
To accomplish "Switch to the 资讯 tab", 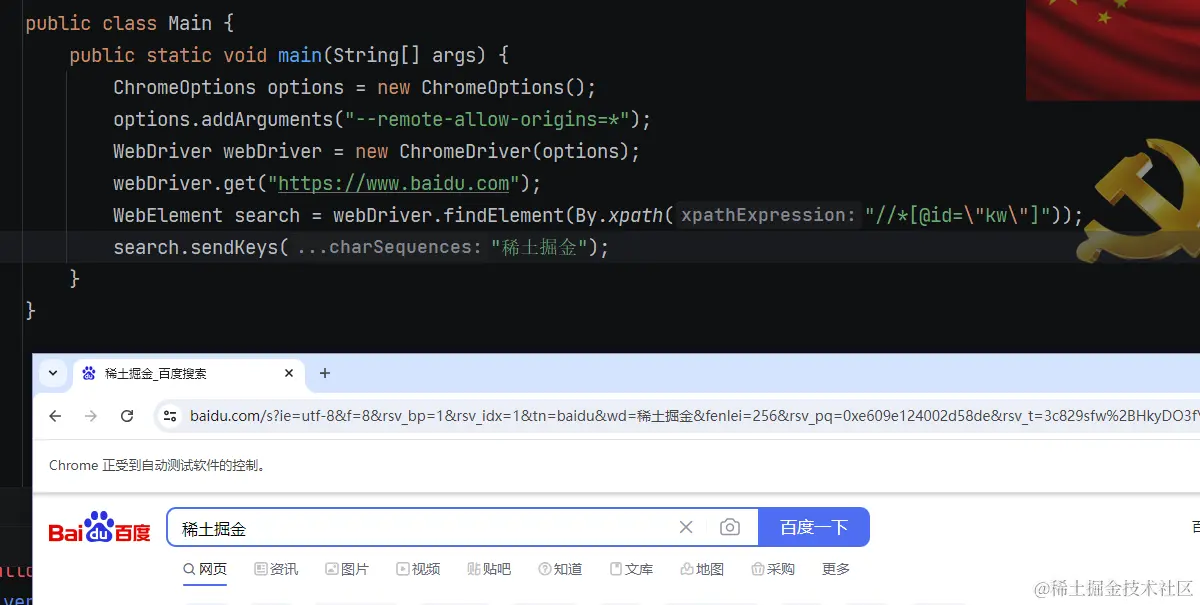I will point(276,569).
